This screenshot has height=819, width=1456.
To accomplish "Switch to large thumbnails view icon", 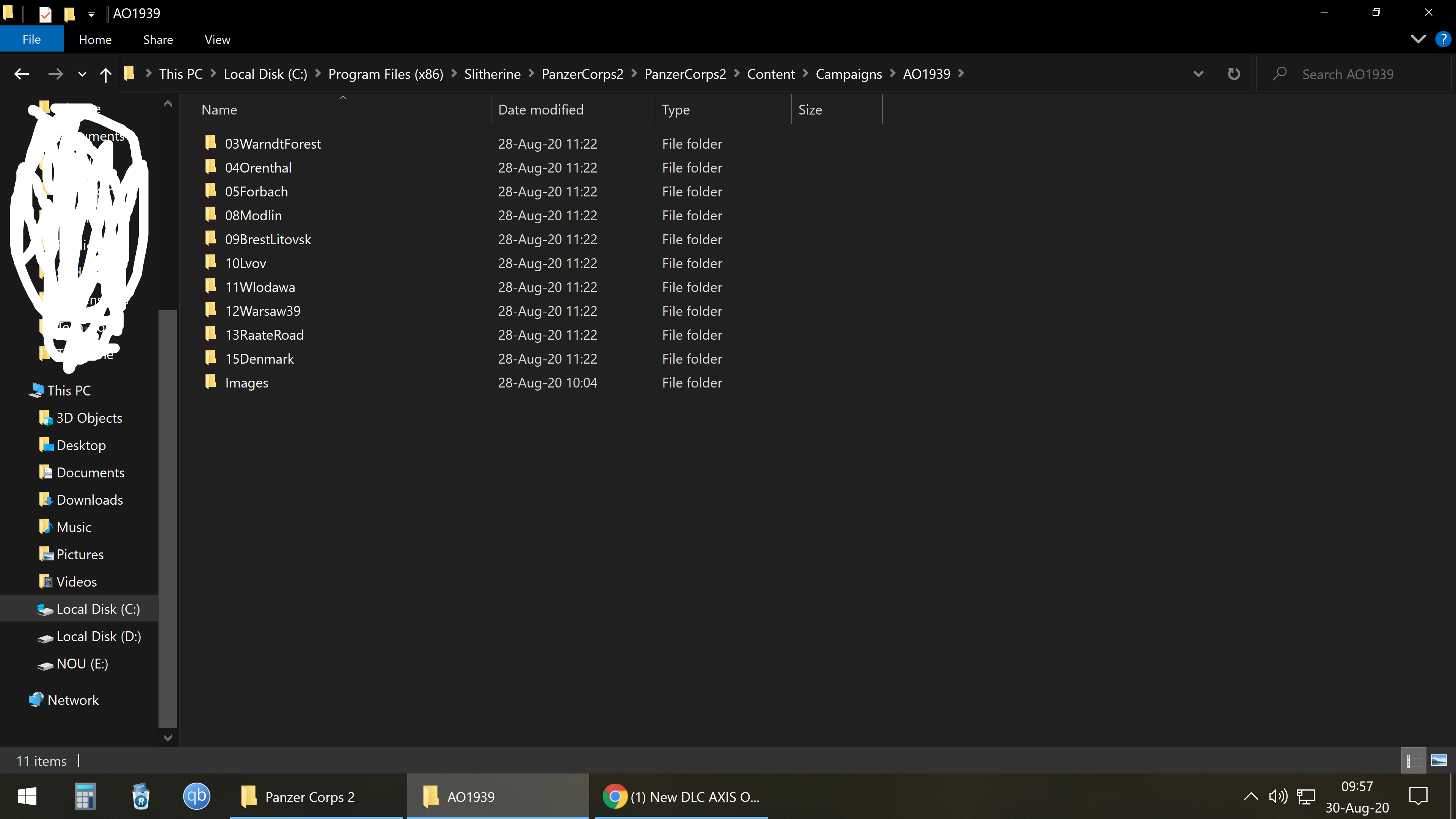I will [x=1439, y=760].
